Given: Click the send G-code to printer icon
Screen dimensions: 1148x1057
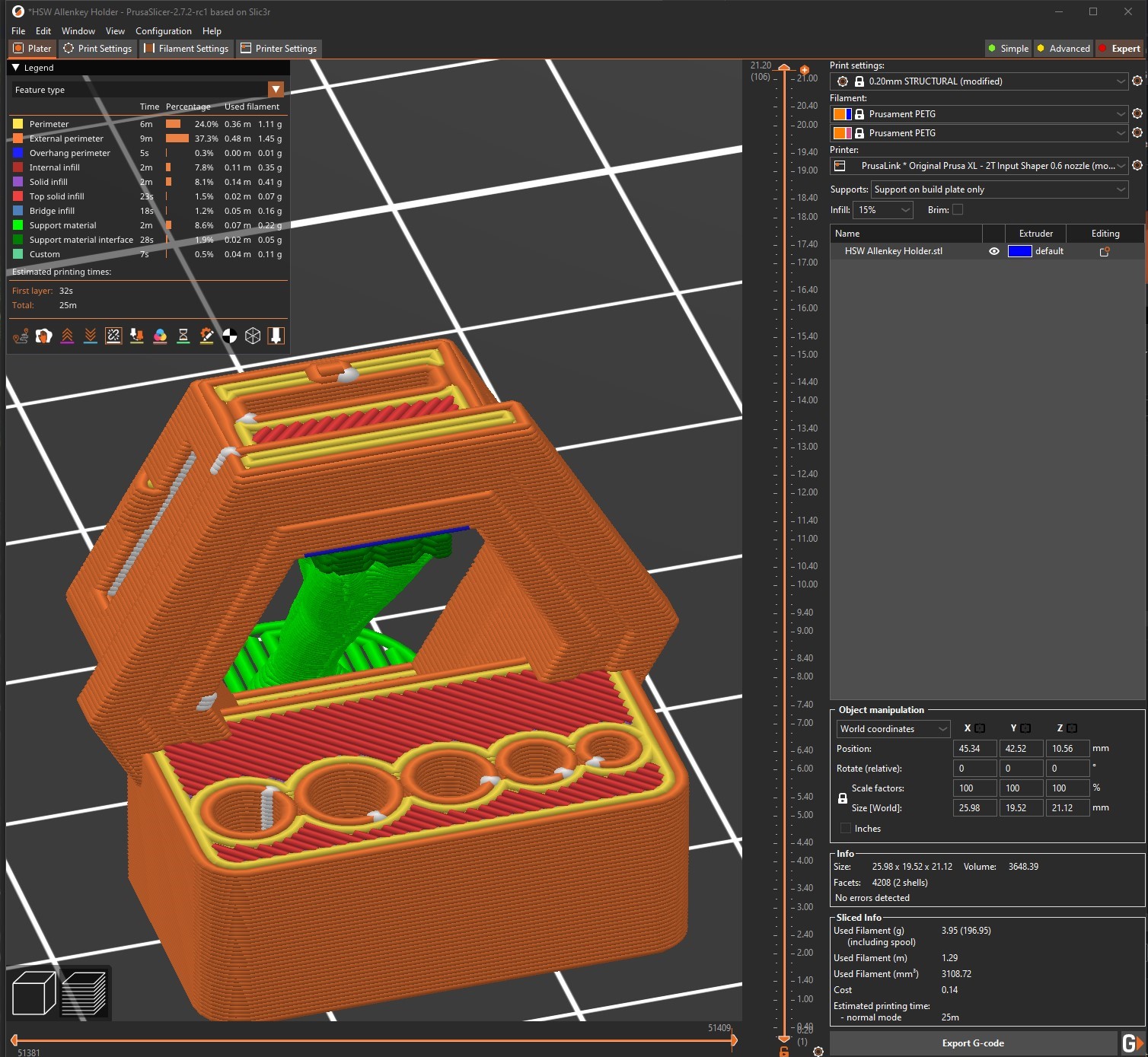Looking at the screenshot, I should 1132,1043.
